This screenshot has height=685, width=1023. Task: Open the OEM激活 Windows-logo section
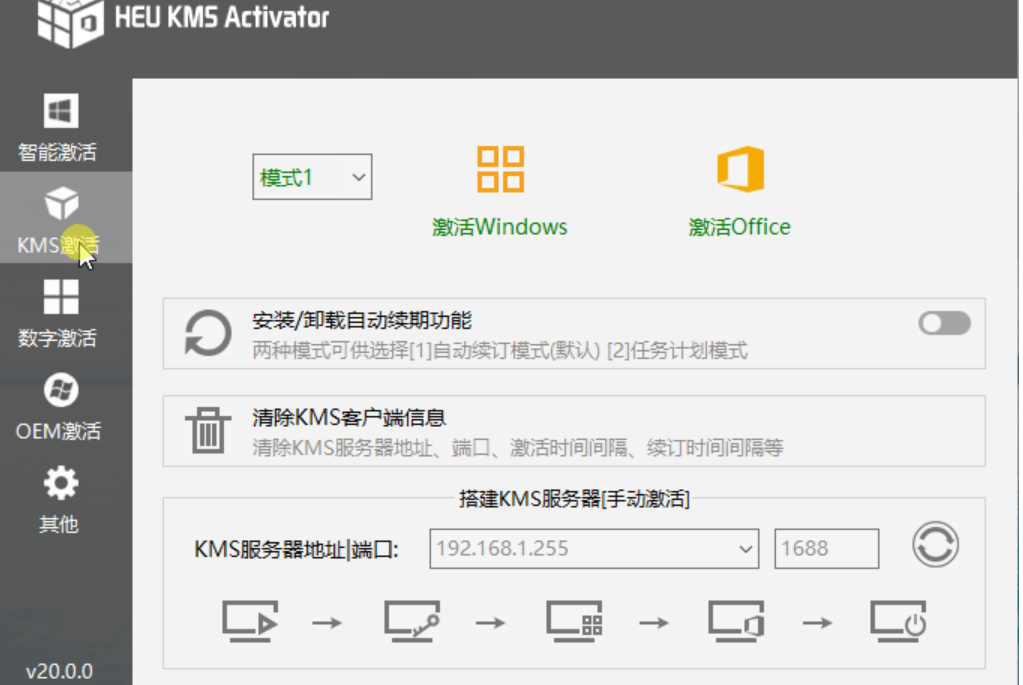point(62,408)
